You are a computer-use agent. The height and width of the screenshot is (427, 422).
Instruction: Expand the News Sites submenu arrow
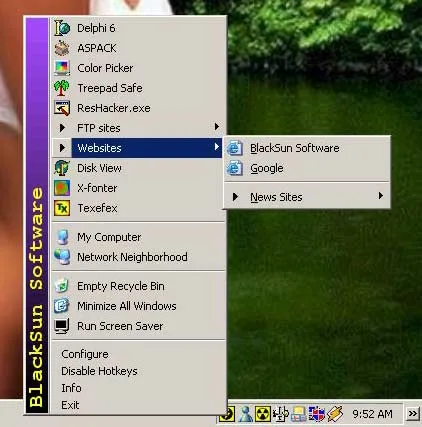pos(380,196)
